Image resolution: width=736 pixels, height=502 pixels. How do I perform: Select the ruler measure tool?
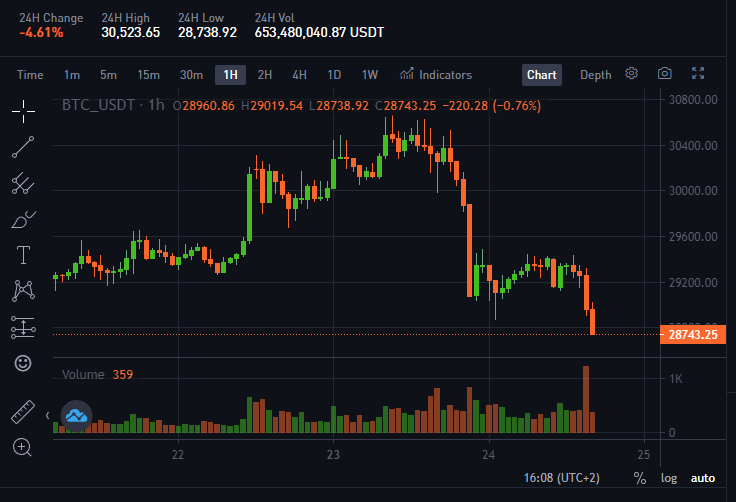23,412
